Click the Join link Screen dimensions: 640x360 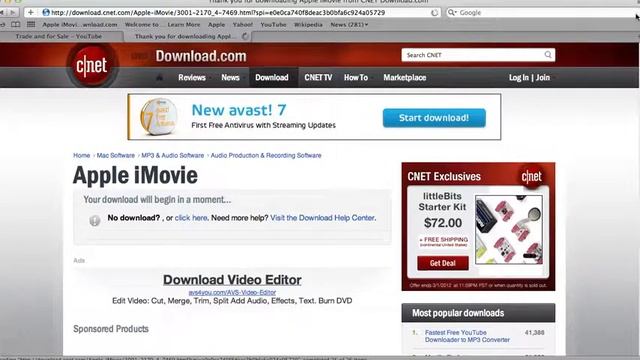(x=543, y=77)
